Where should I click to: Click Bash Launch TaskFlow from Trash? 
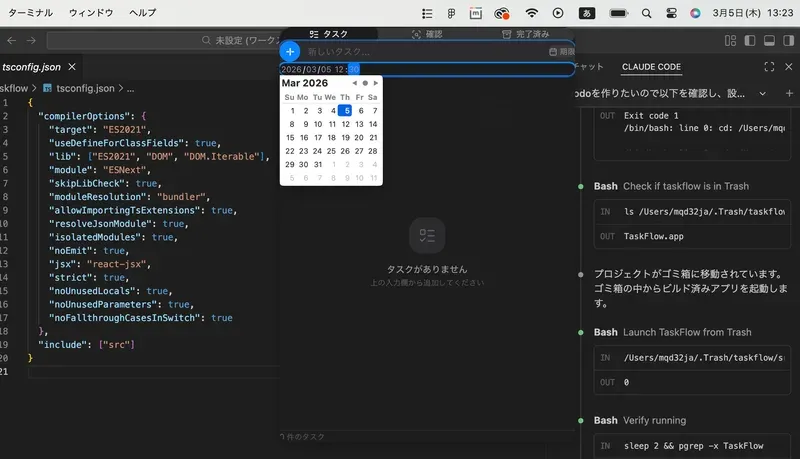[672, 332]
